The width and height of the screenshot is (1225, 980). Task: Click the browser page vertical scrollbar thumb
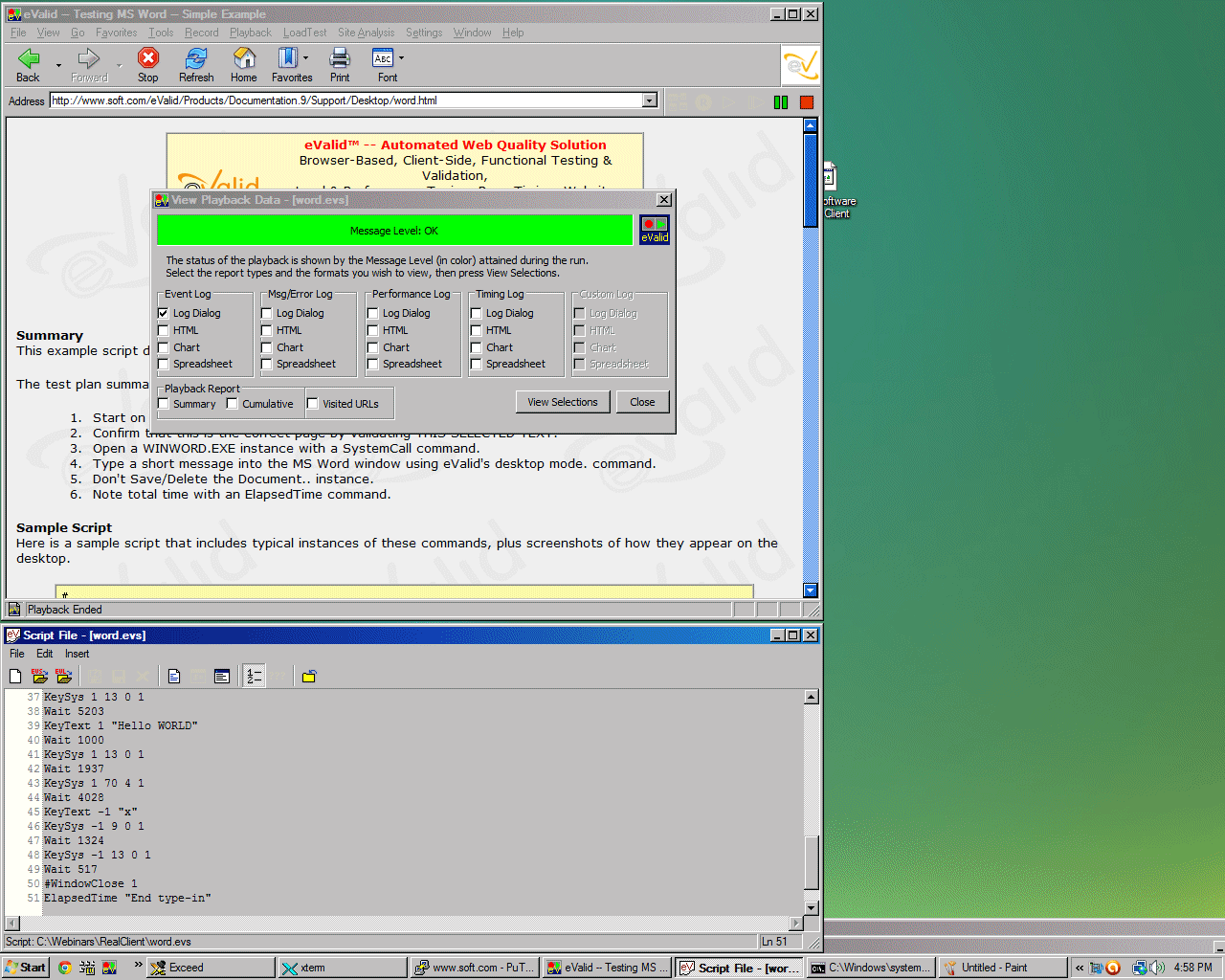tap(811, 180)
